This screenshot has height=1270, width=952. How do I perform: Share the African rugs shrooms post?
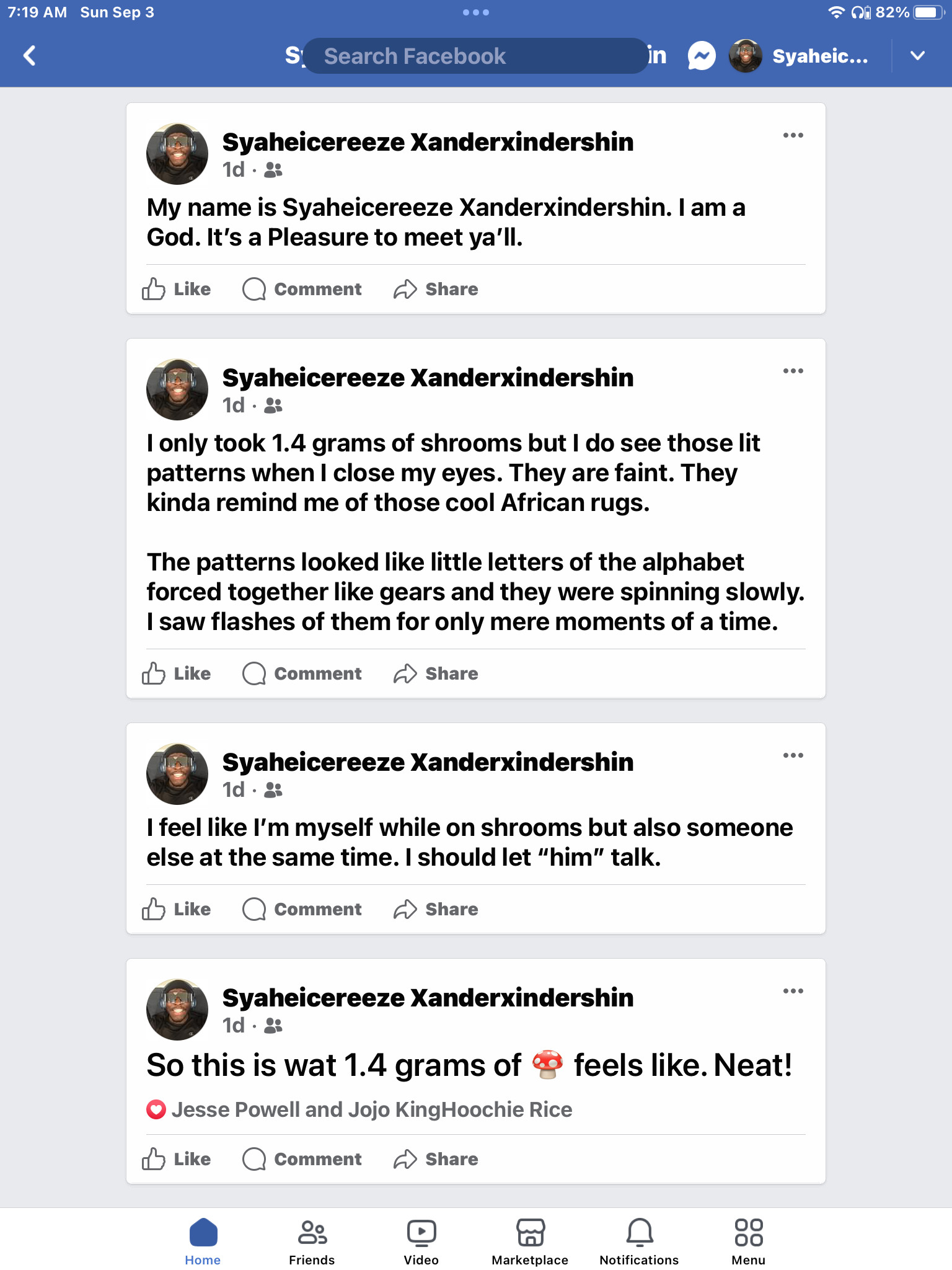[436, 673]
